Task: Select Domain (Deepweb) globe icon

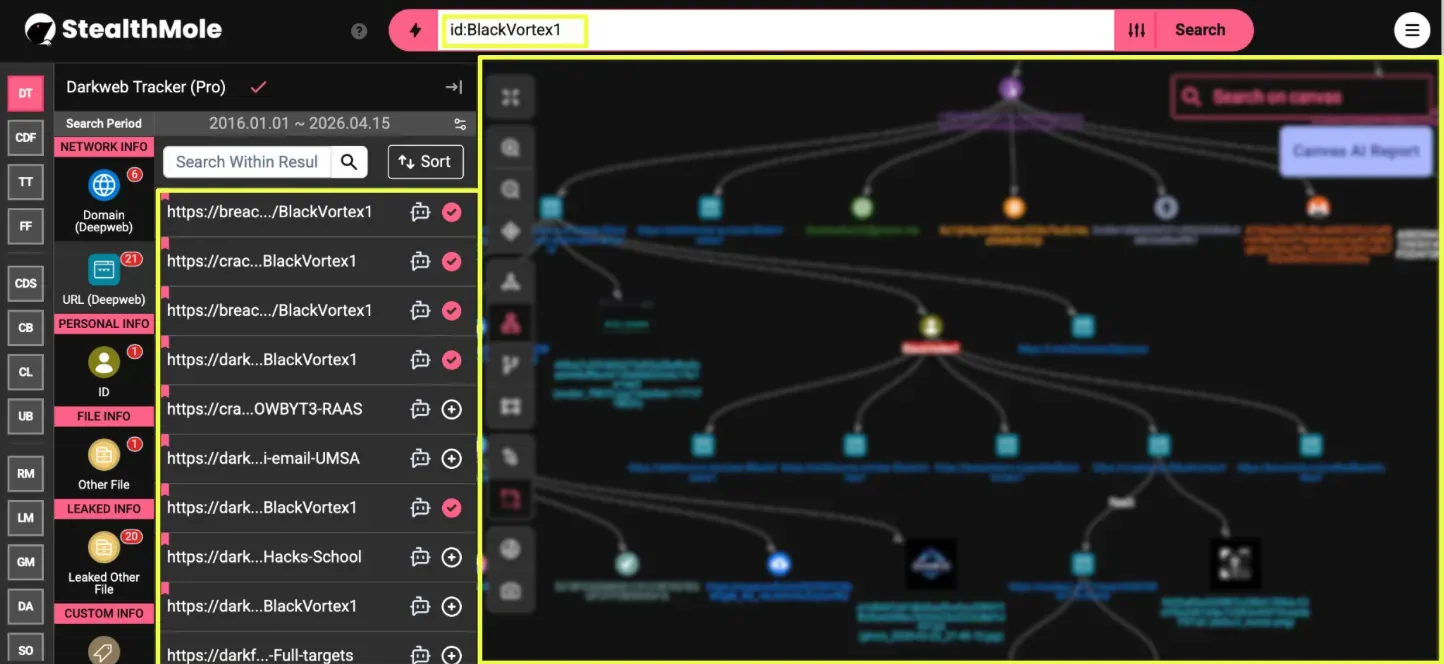Action: [104, 186]
